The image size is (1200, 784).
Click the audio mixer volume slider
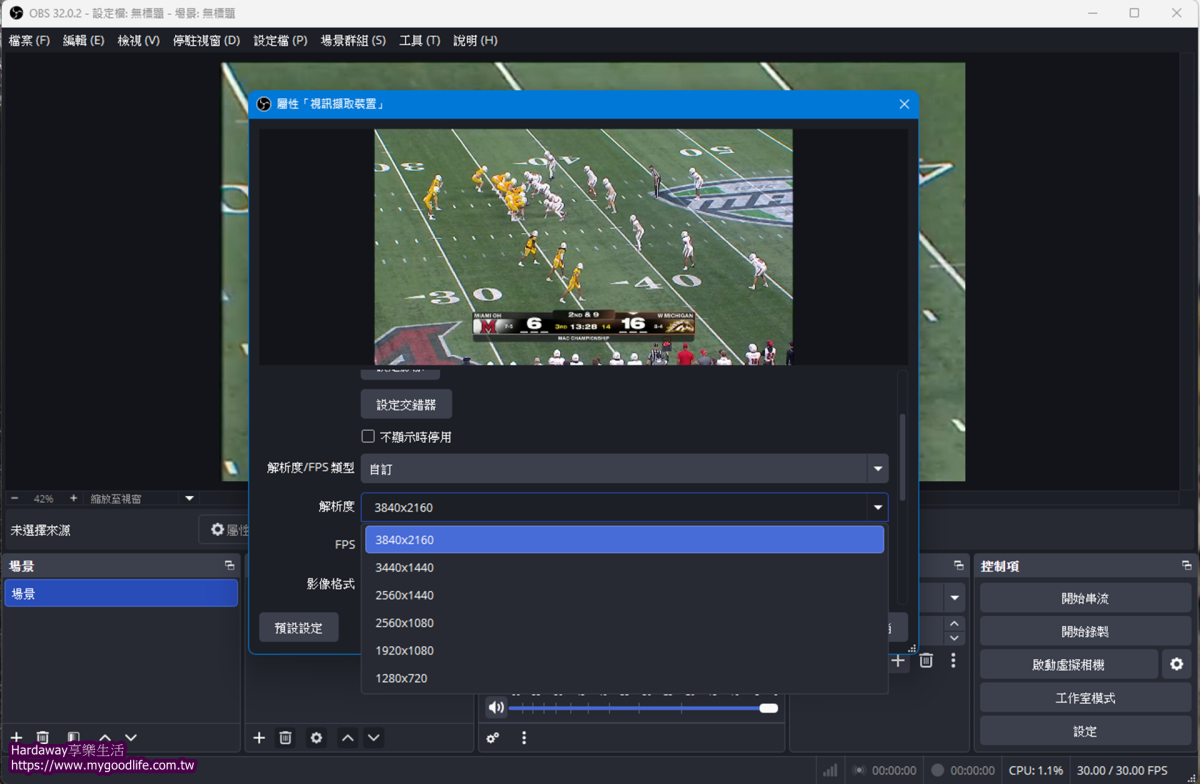tap(640, 708)
